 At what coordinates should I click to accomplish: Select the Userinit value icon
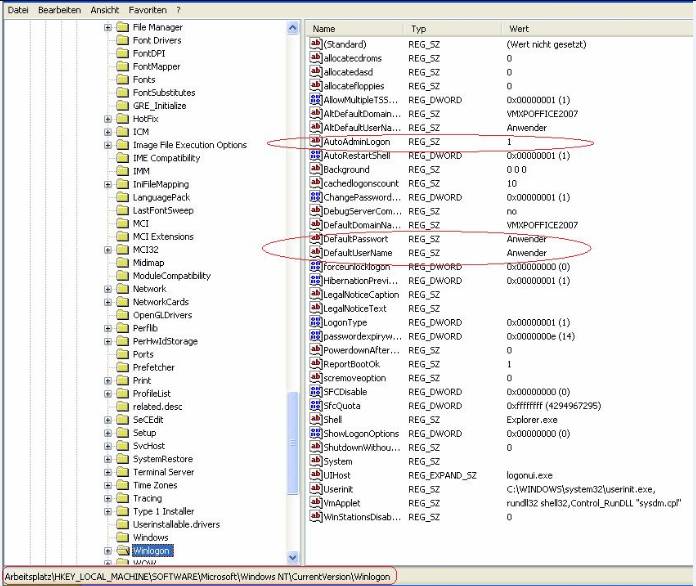[x=316, y=489]
